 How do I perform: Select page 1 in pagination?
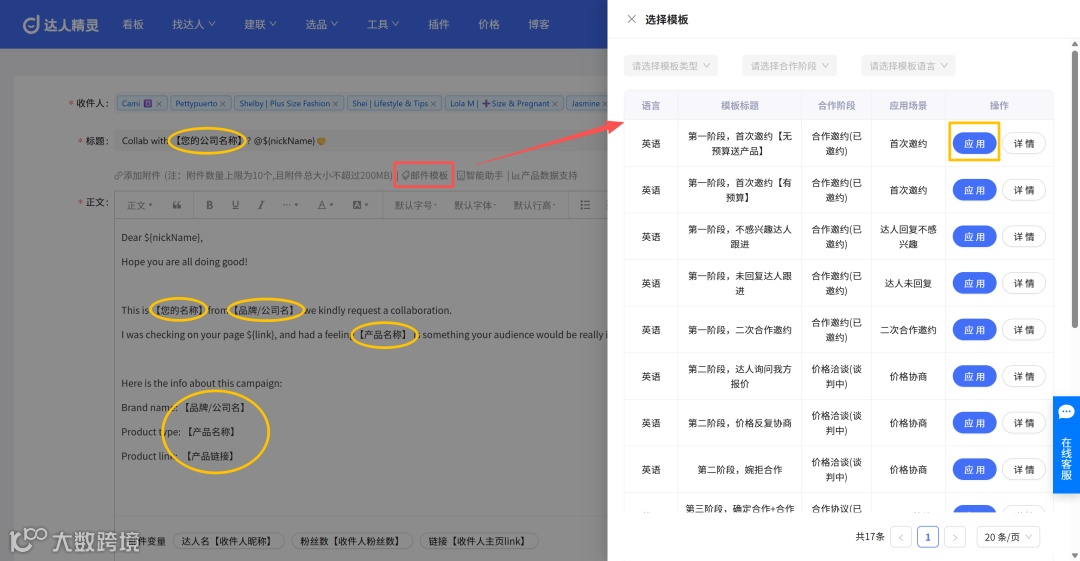click(x=928, y=537)
